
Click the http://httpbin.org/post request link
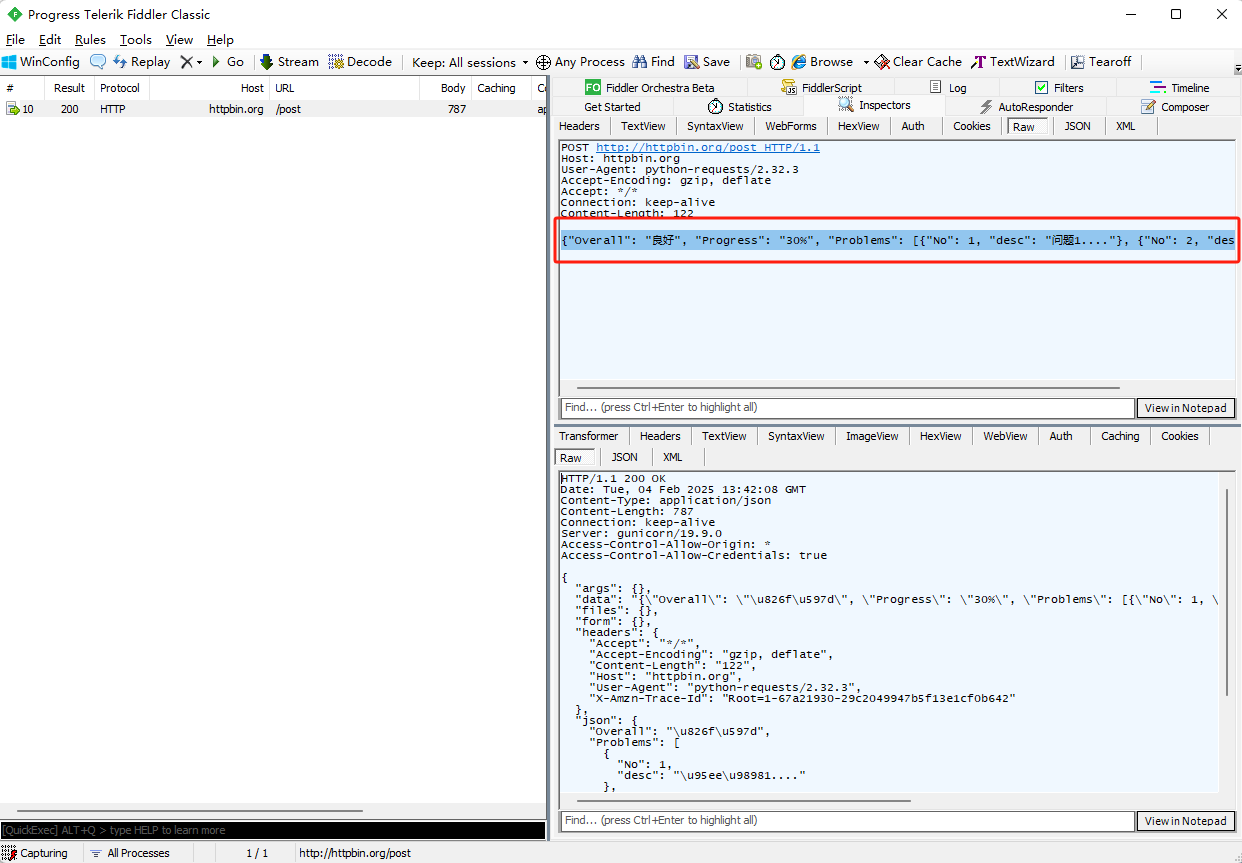[708, 147]
